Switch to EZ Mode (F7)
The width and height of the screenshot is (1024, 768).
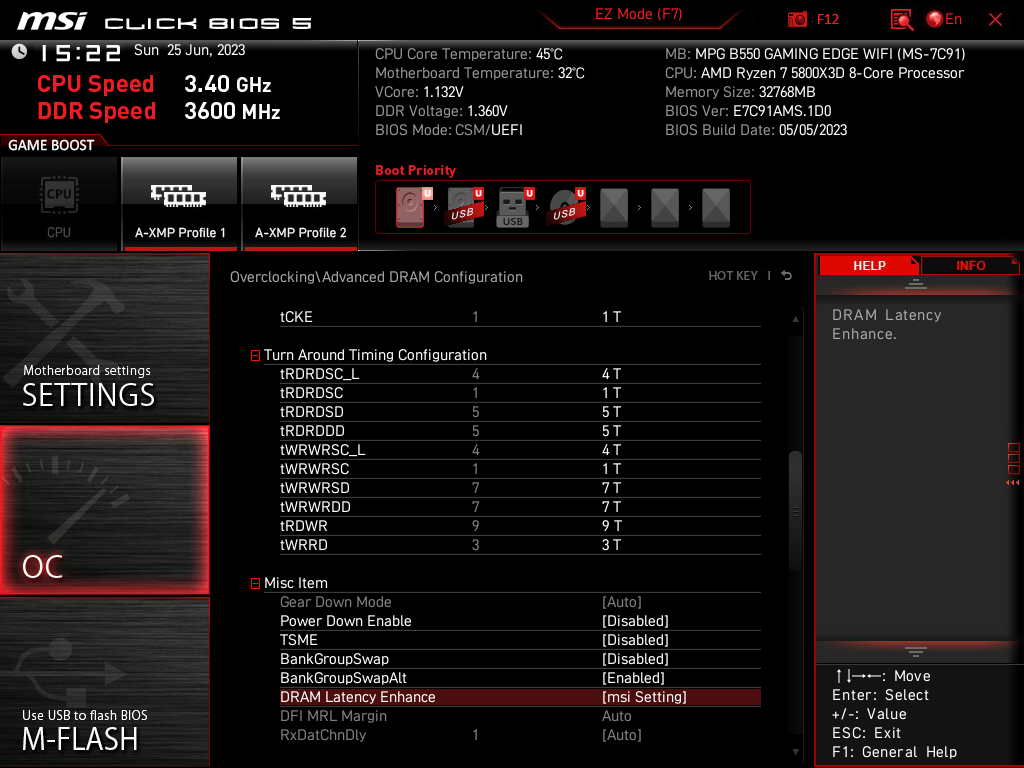(638, 14)
